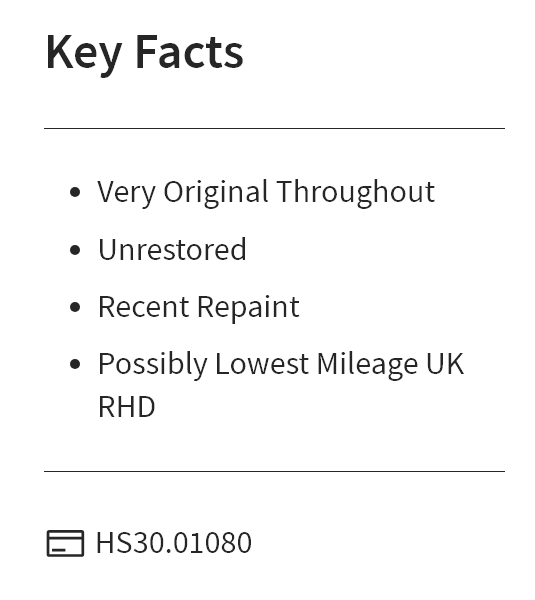
Task: Select the Possibly Lowest Mileage UK line
Action: click(281, 365)
